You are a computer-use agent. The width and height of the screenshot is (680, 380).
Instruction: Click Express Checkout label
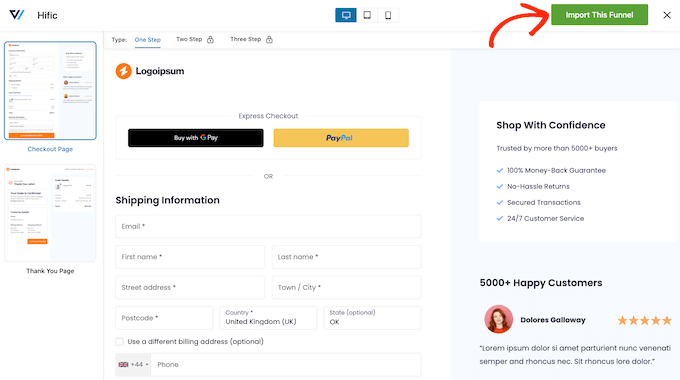tap(268, 116)
